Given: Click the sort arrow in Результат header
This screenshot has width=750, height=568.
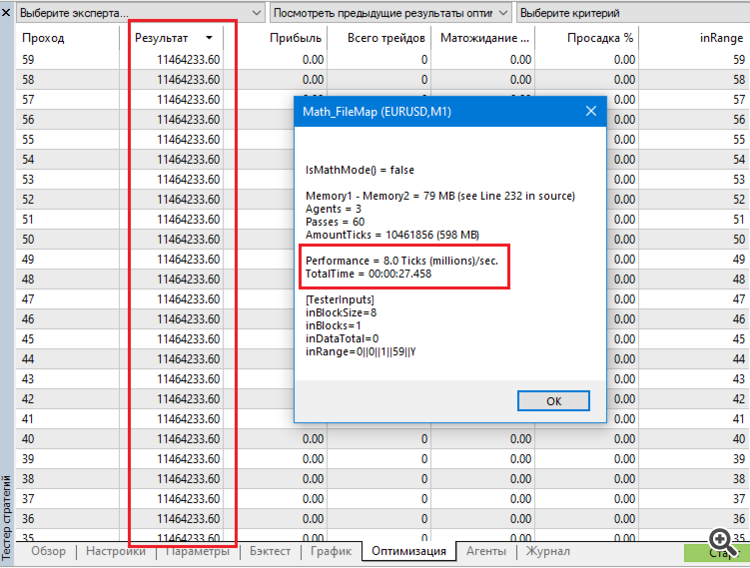Looking at the screenshot, I should pos(209,38).
